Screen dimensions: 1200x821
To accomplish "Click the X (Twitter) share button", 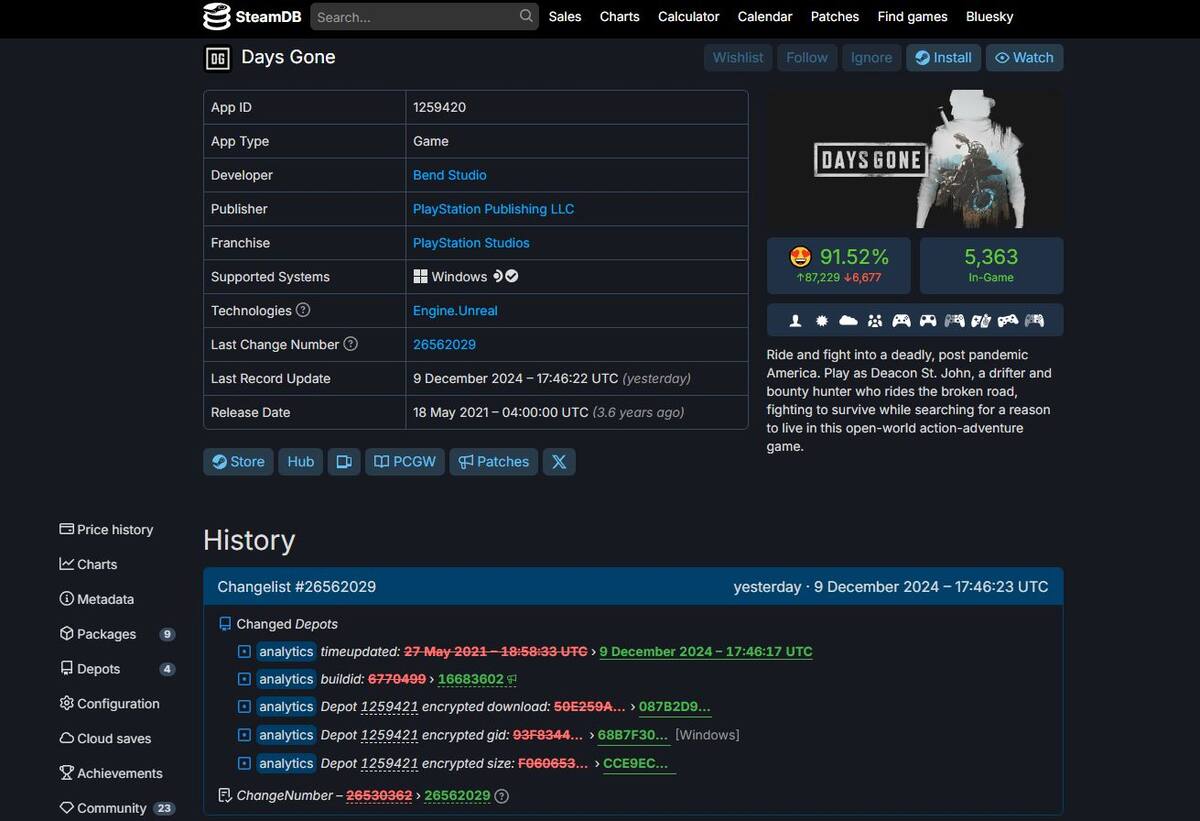I will (559, 461).
